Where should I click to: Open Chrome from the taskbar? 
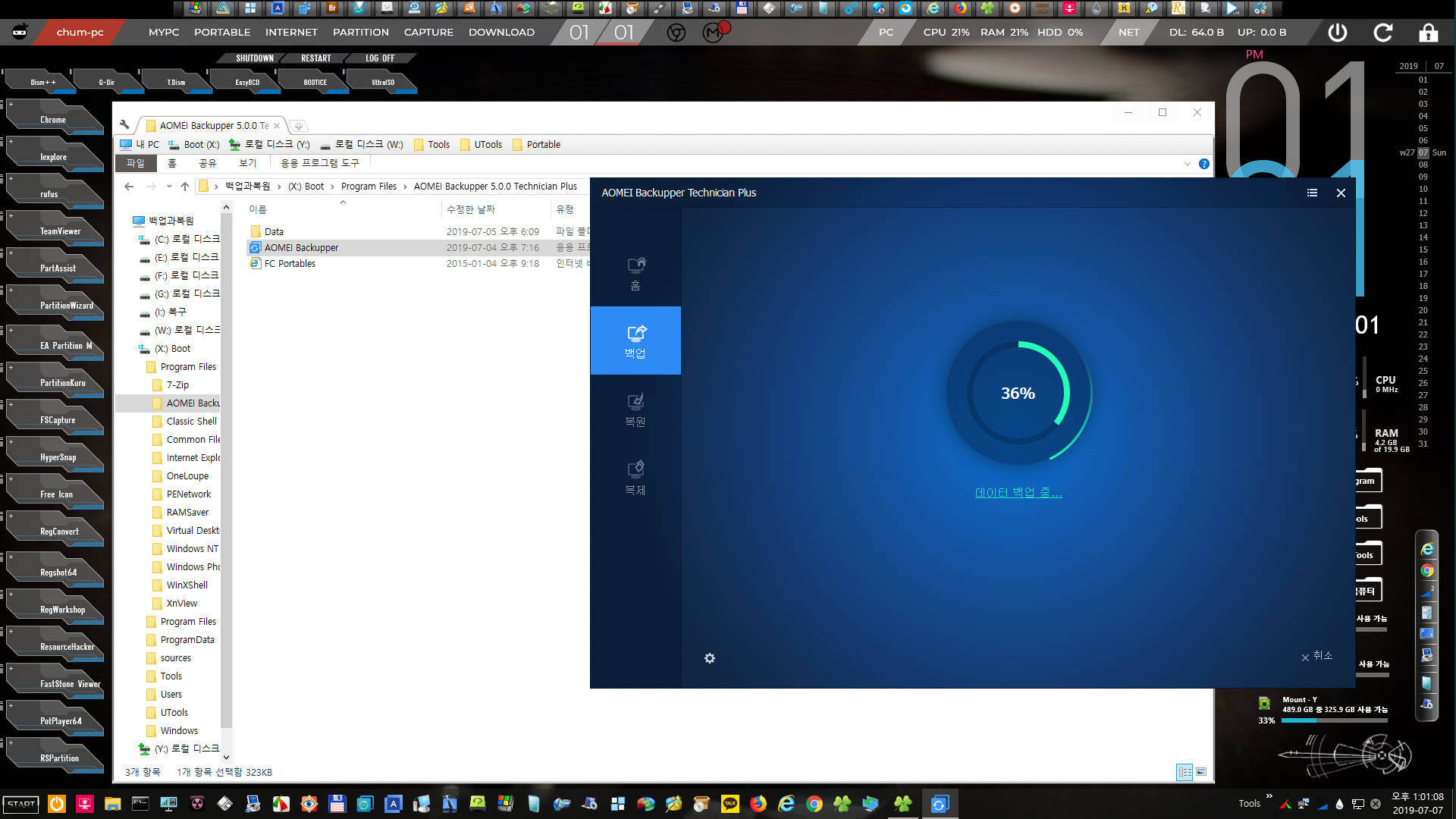point(814,804)
